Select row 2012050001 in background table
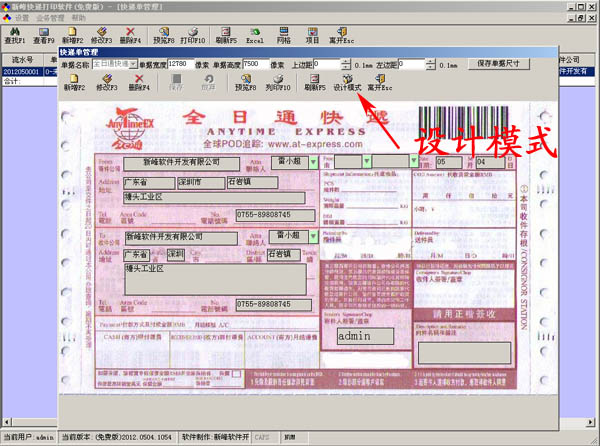This screenshot has width=600, height=446. tap(21, 72)
